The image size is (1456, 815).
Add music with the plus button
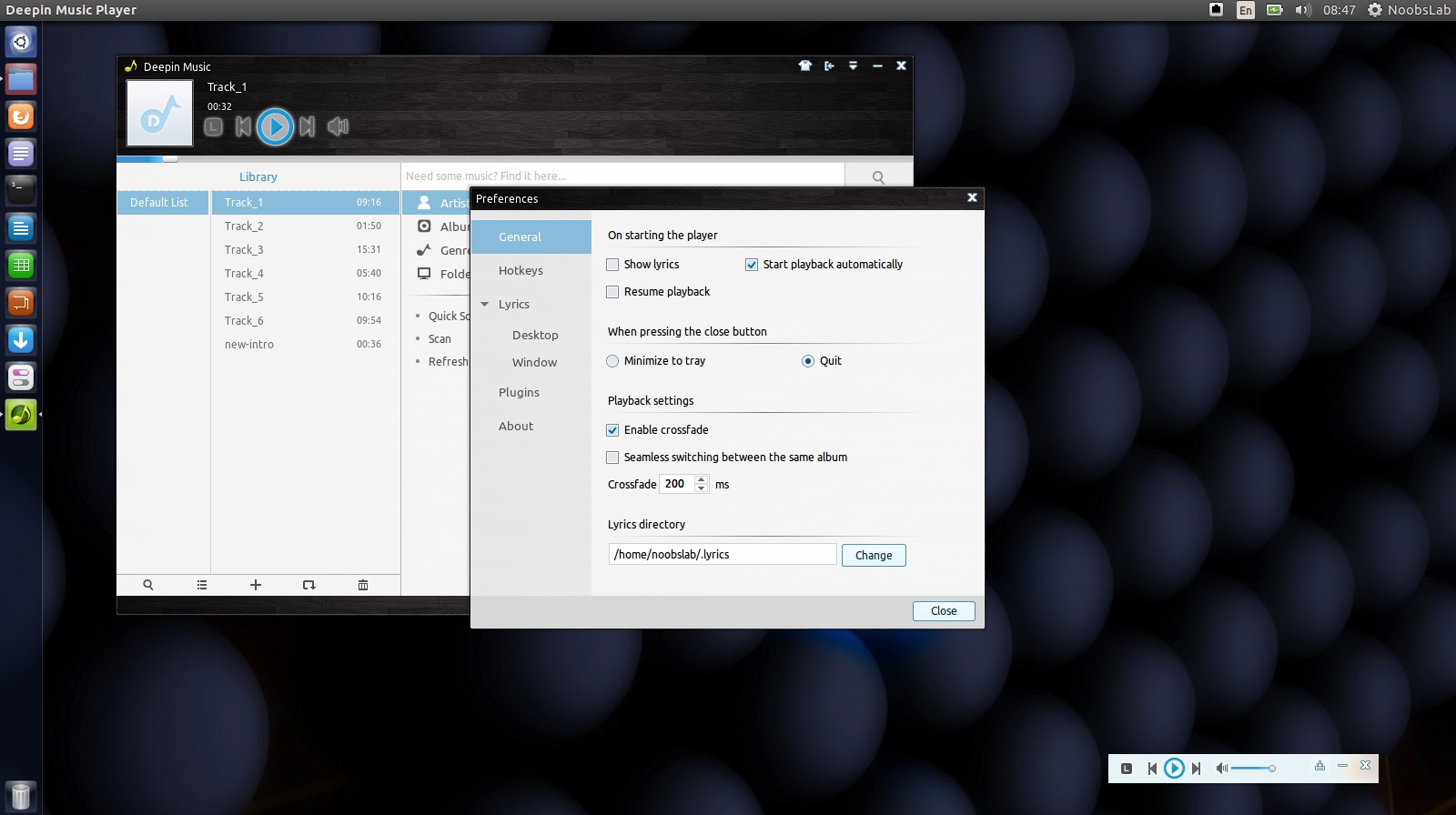tap(256, 585)
